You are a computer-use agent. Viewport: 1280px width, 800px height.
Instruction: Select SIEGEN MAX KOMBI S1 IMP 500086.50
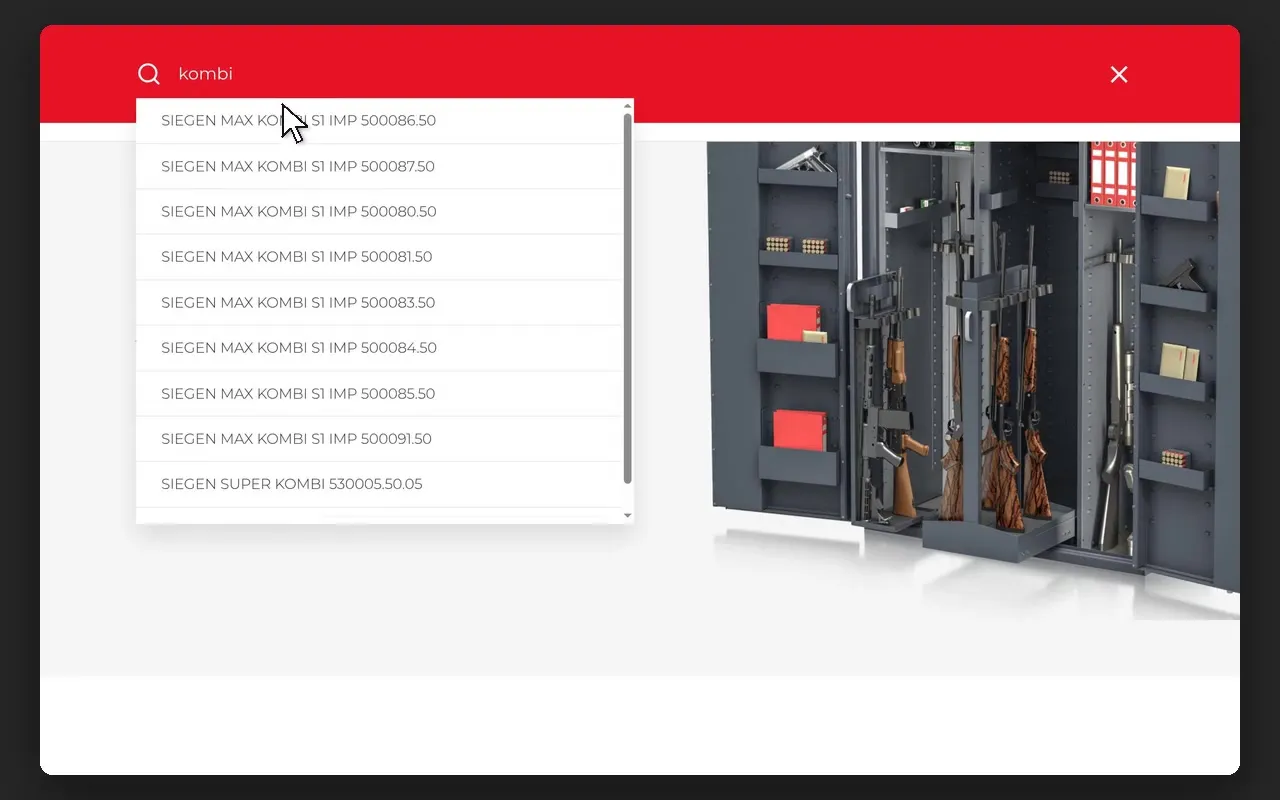click(379, 121)
